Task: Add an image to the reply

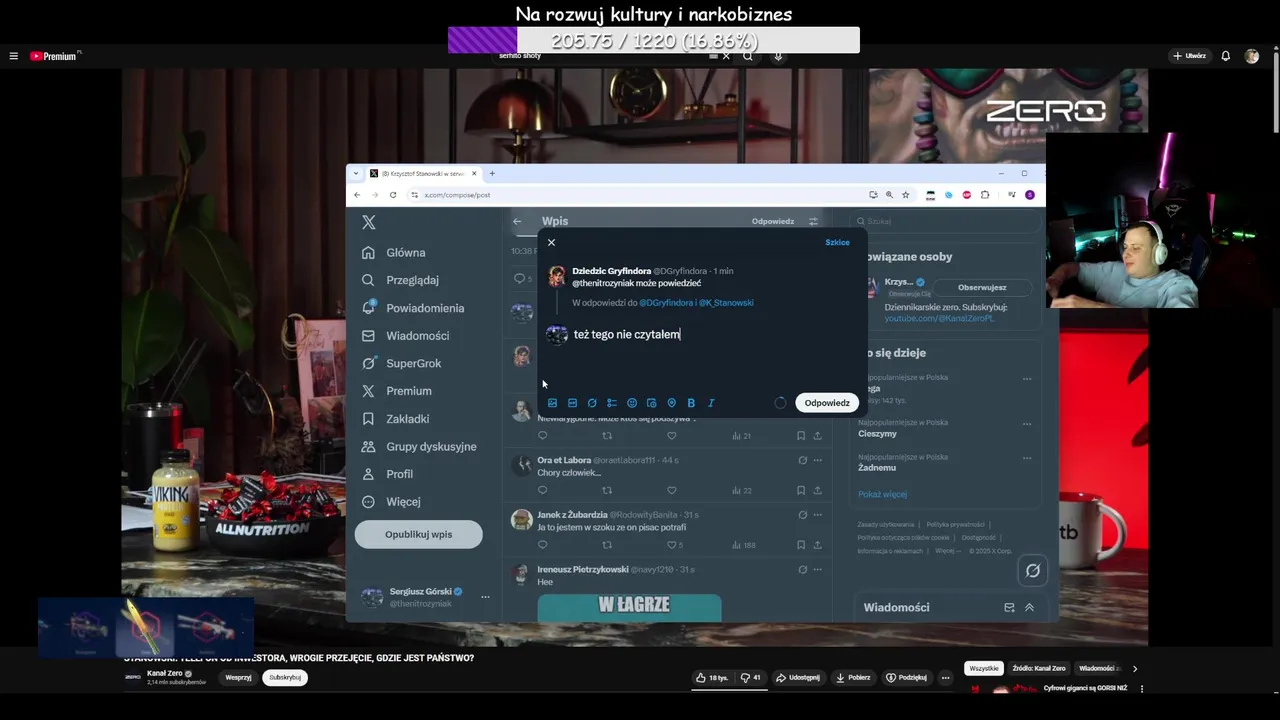Action: pyautogui.click(x=552, y=403)
